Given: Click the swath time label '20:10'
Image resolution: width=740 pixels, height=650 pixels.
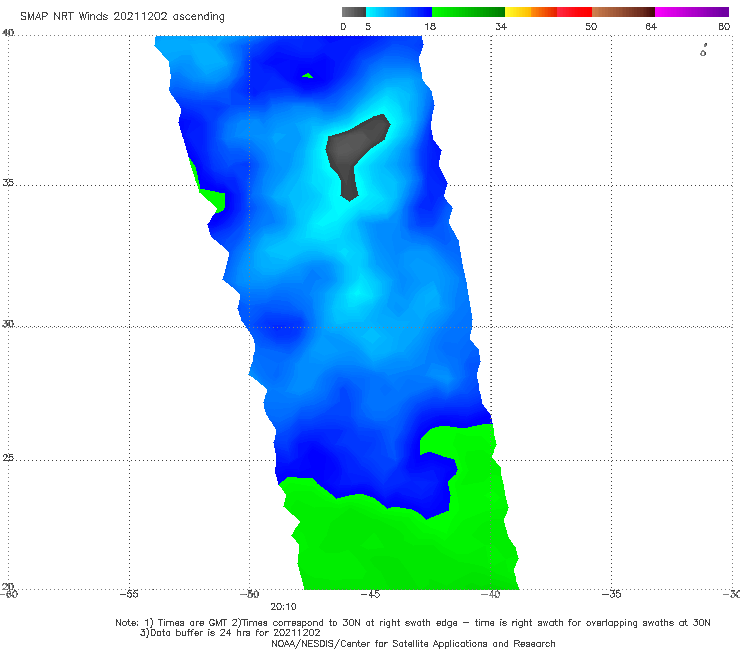Looking at the screenshot, I should (x=283, y=607).
